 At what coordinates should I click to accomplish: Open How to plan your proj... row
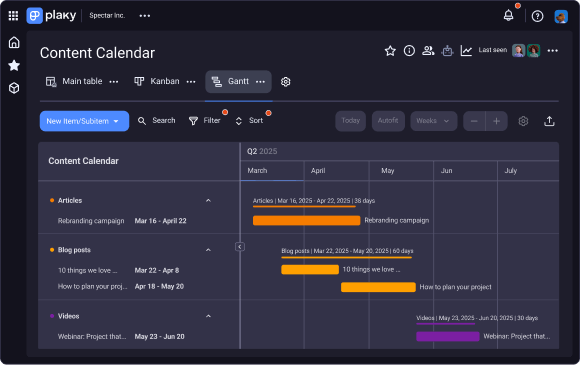[x=92, y=287]
